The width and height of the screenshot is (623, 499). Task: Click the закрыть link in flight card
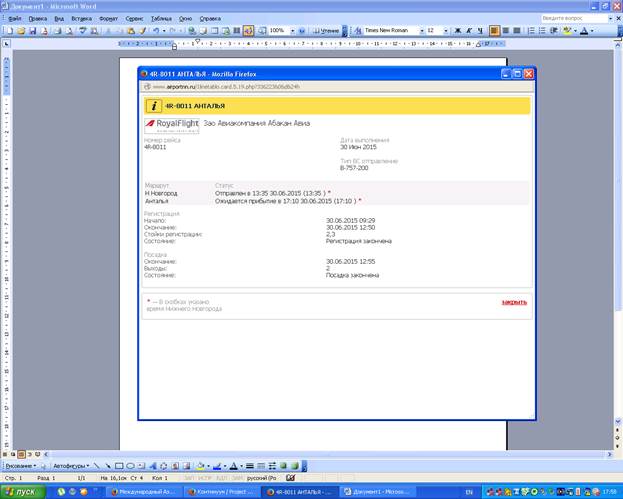click(514, 302)
